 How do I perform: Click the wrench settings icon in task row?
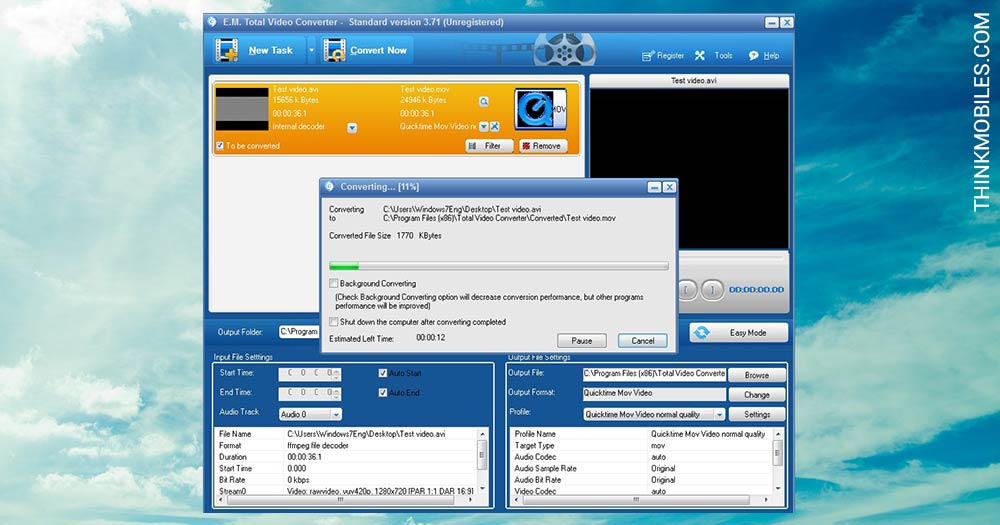point(494,126)
